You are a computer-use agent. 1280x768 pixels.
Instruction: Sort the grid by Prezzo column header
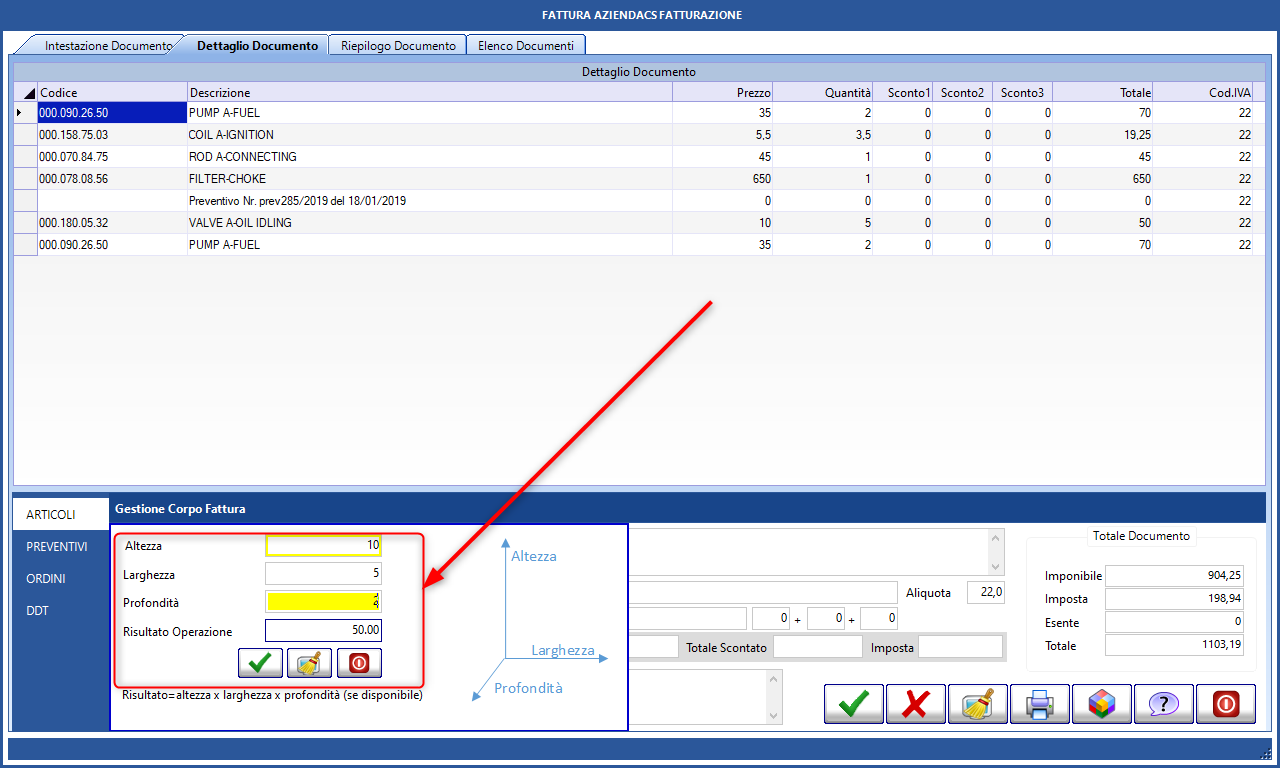pyautogui.click(x=723, y=92)
